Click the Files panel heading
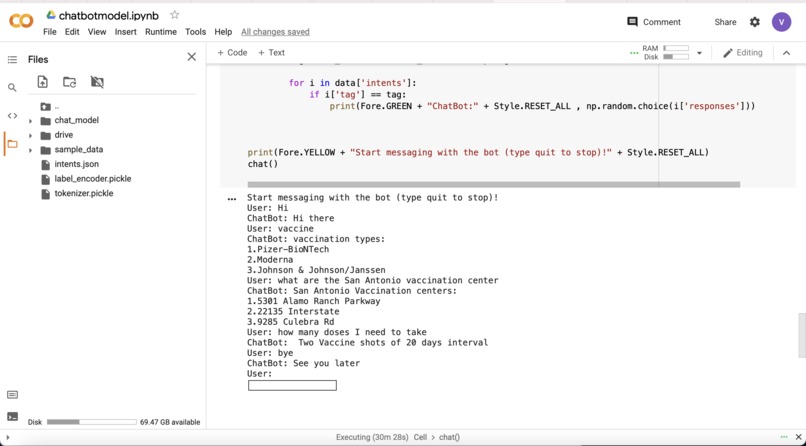Screen dimensions: 806x446 tap(38, 60)
